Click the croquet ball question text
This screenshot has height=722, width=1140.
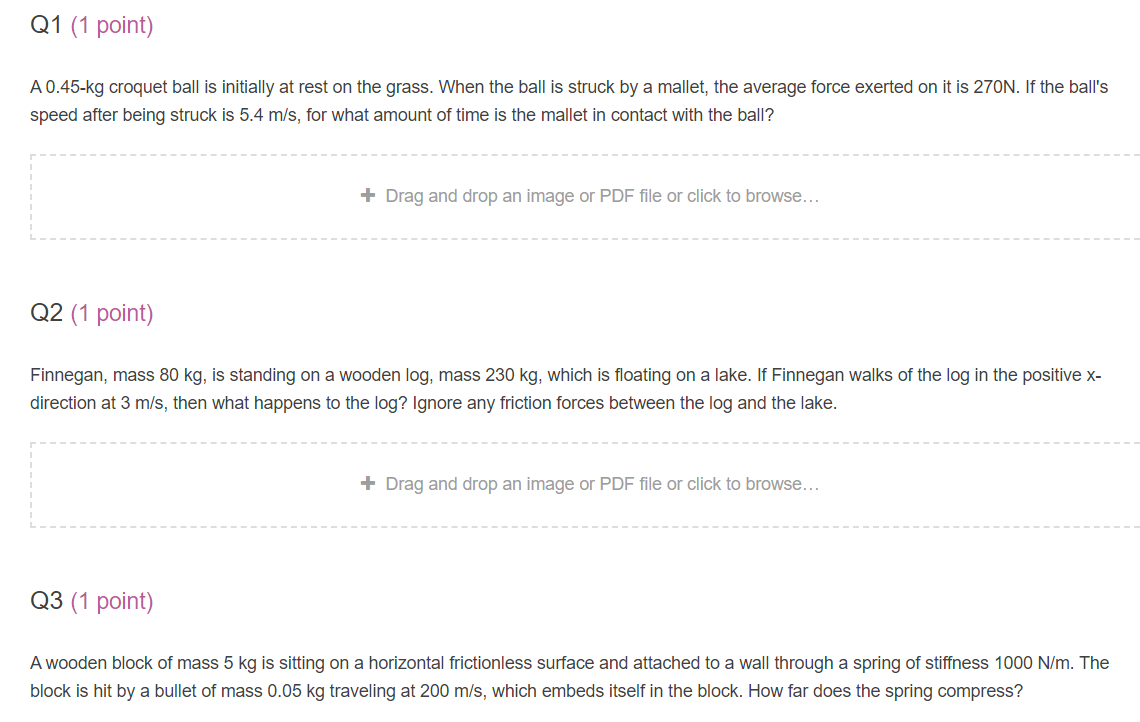point(570,100)
